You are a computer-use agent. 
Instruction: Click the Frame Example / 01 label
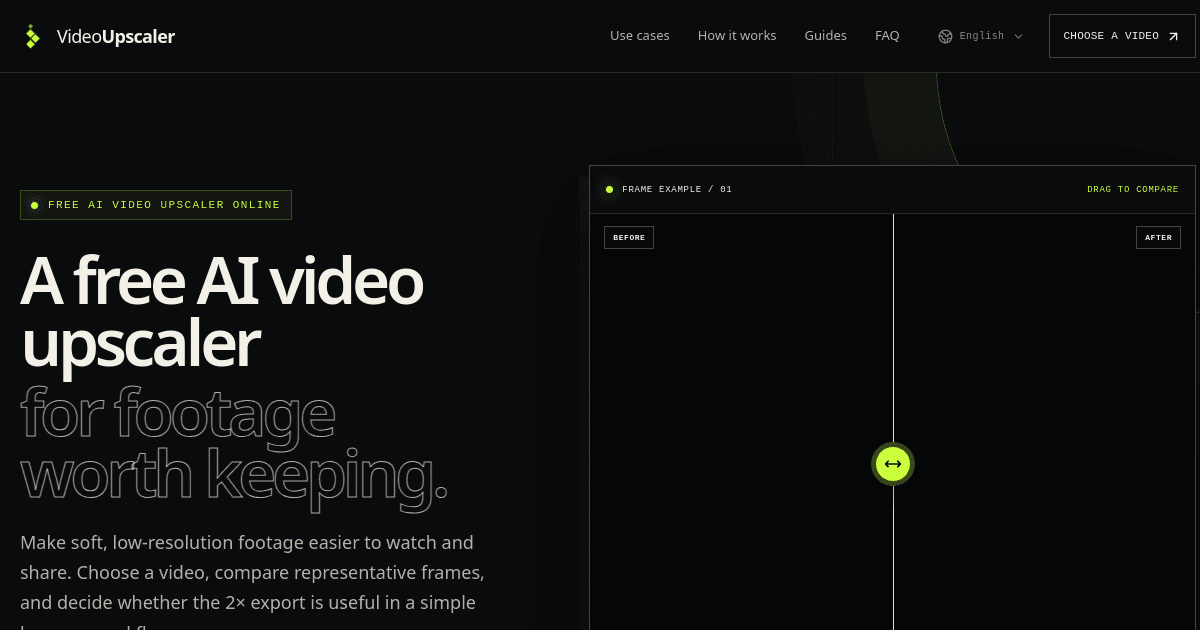tap(677, 189)
